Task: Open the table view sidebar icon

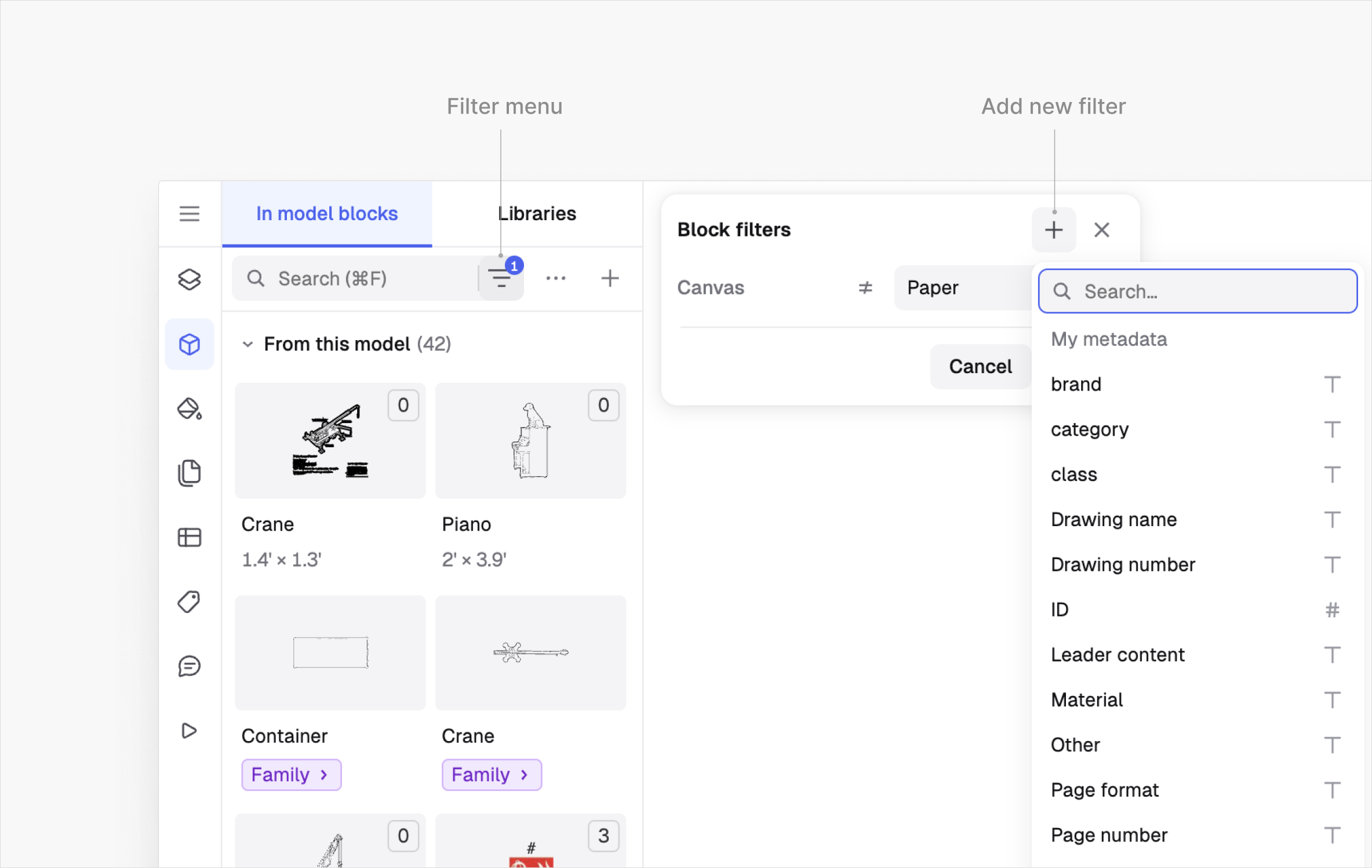Action: click(x=189, y=538)
